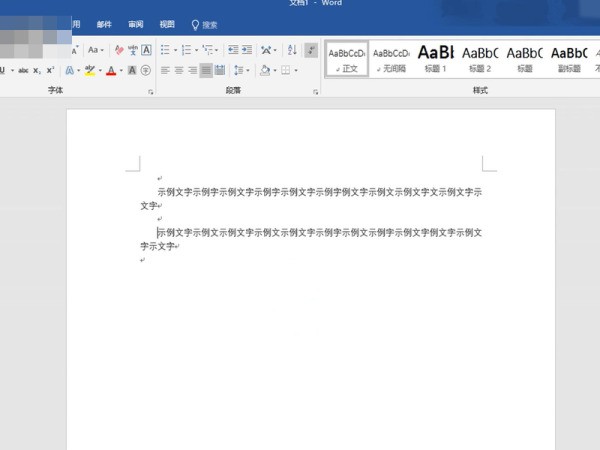
Task: Center the paragraph text
Action: click(179, 70)
